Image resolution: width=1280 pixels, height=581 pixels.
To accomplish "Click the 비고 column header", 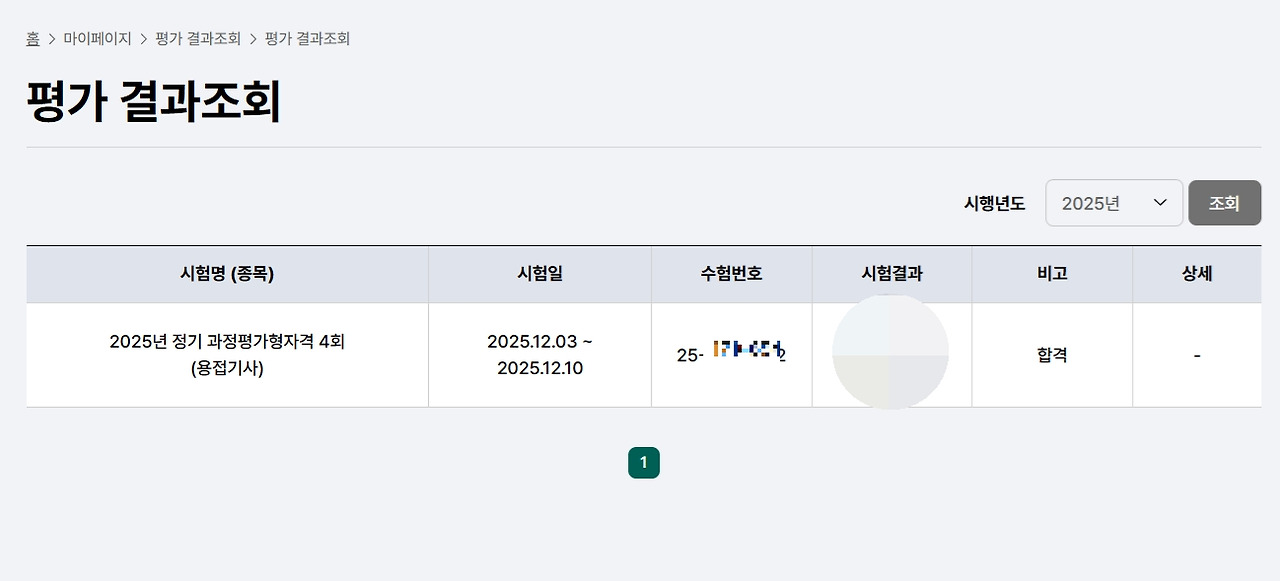I will pyautogui.click(x=1052, y=274).
